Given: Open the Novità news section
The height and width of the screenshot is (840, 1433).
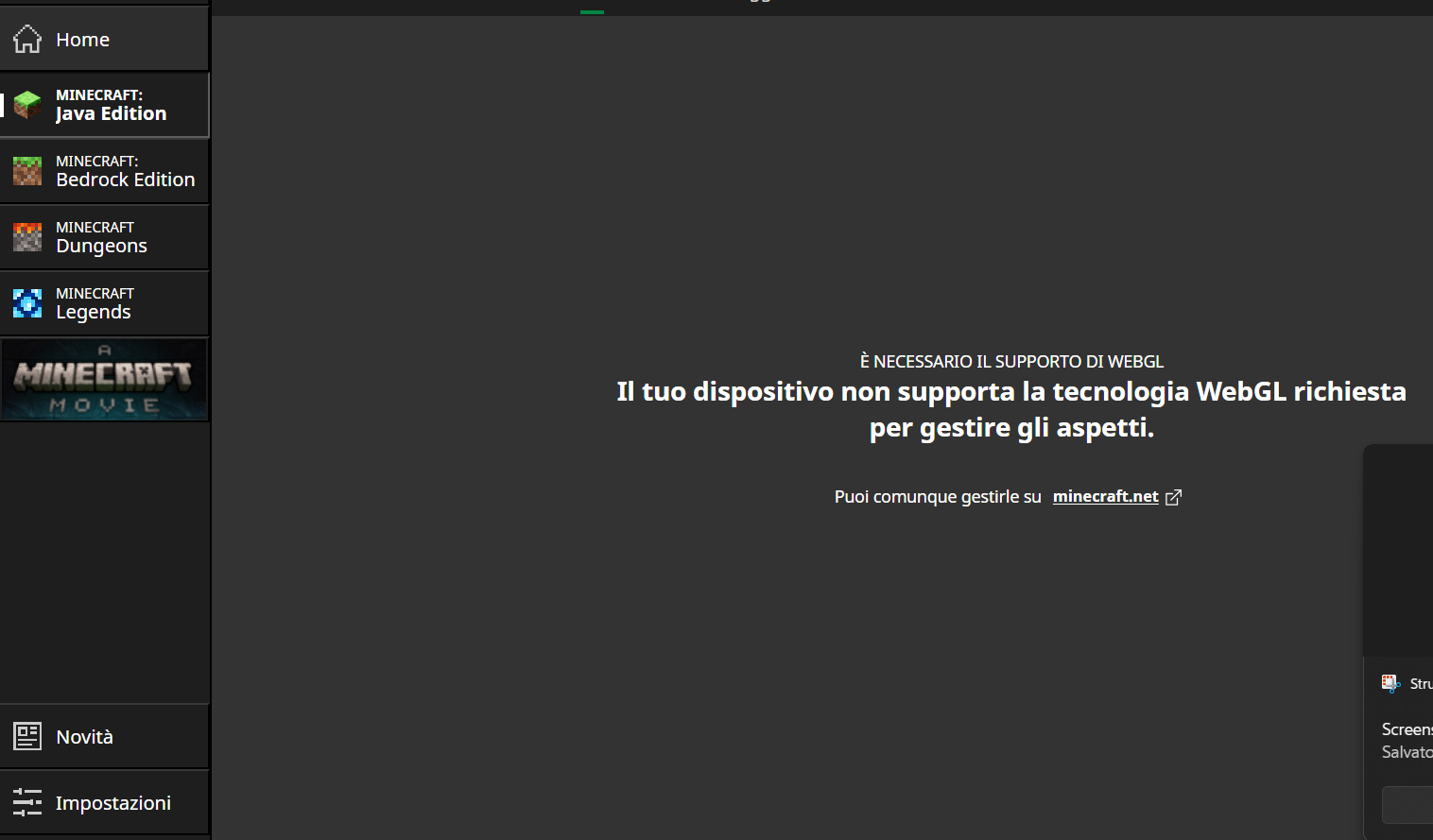Looking at the screenshot, I should click(105, 736).
